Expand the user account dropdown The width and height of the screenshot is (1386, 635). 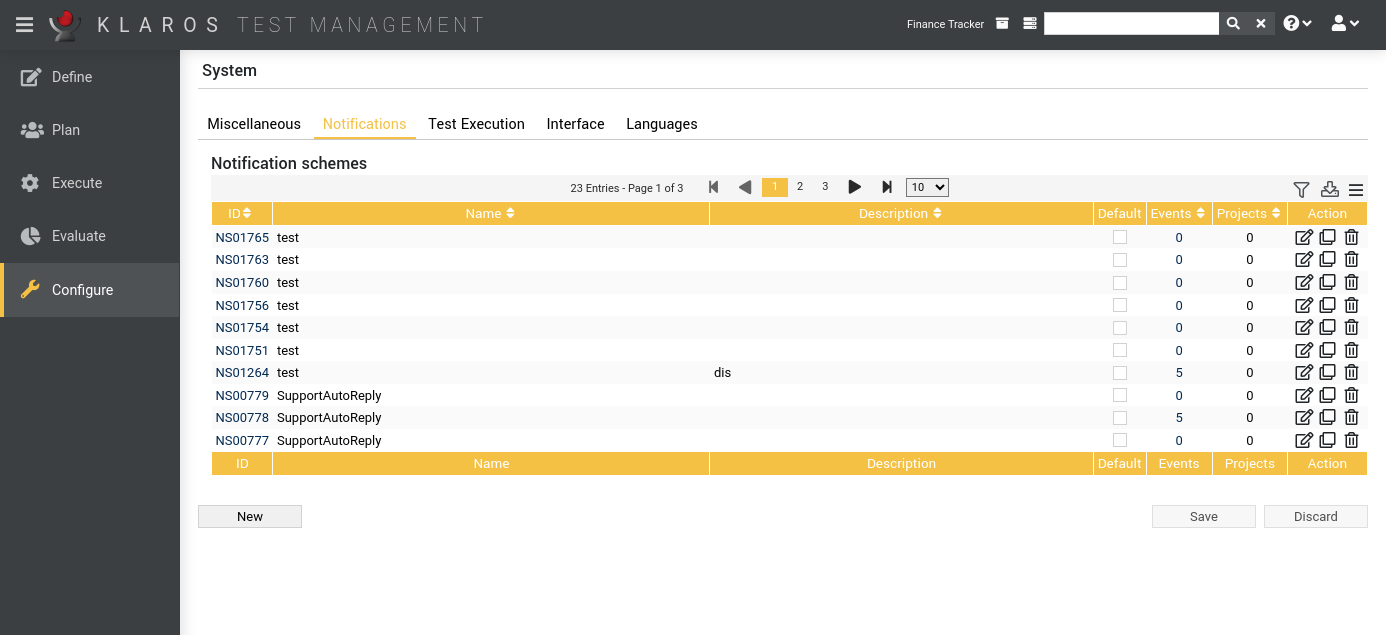coord(1345,22)
